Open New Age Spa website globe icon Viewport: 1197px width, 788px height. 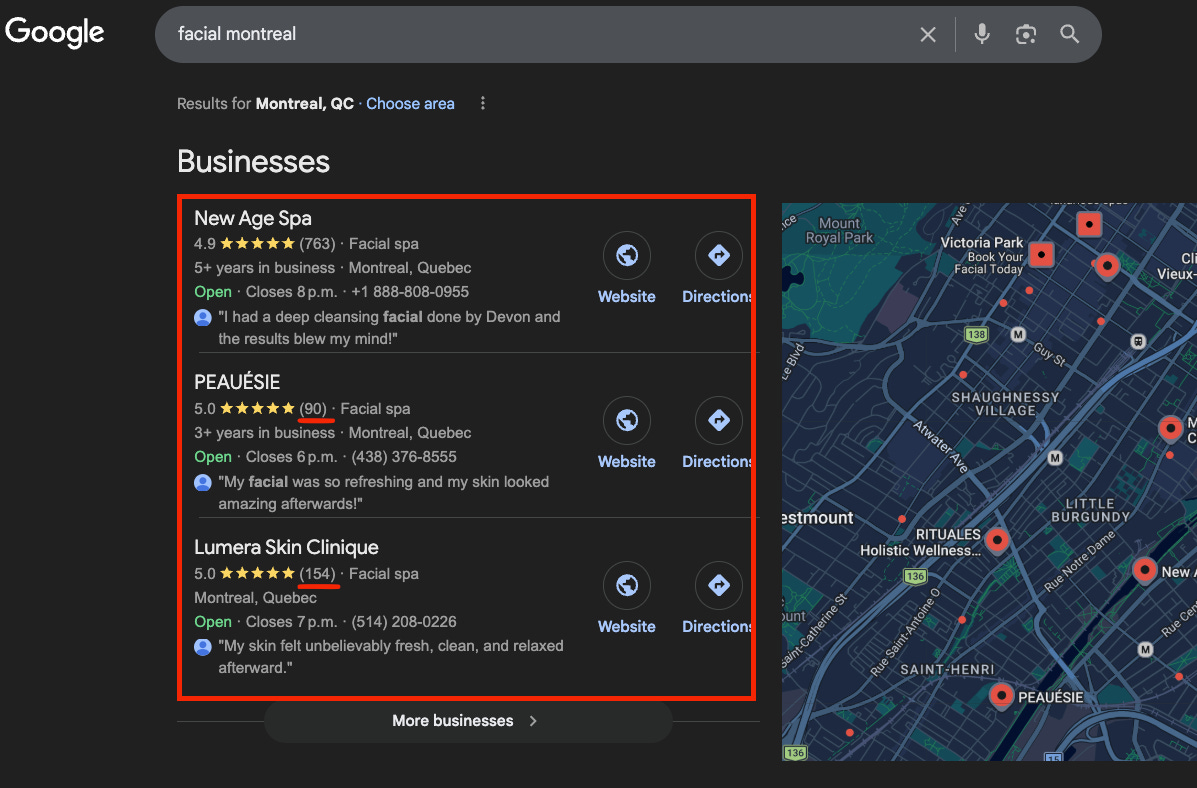coord(627,255)
